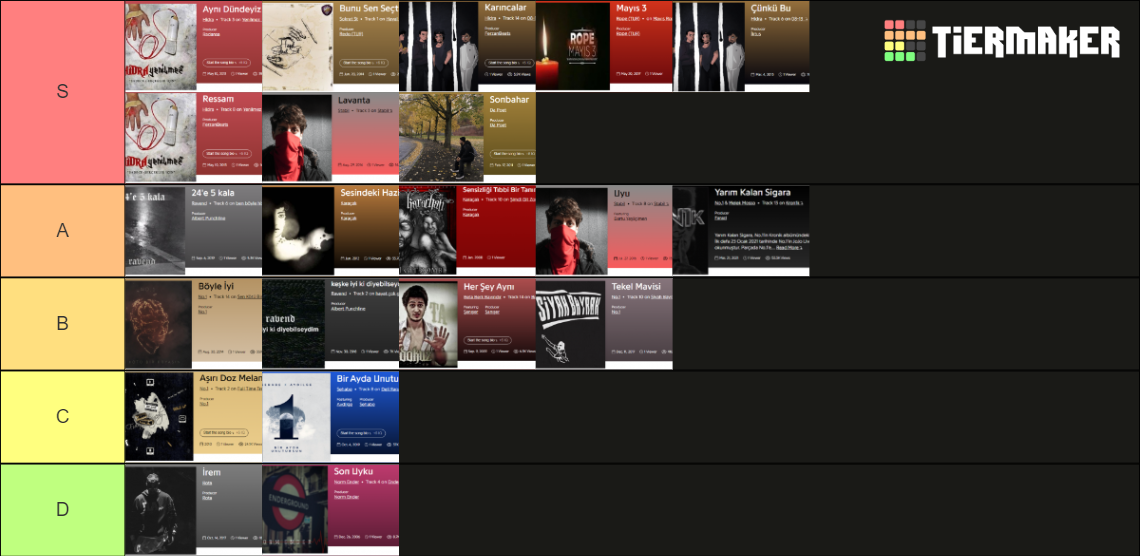Select the red S tier label
1140x556 pixels.
pos(63,92)
